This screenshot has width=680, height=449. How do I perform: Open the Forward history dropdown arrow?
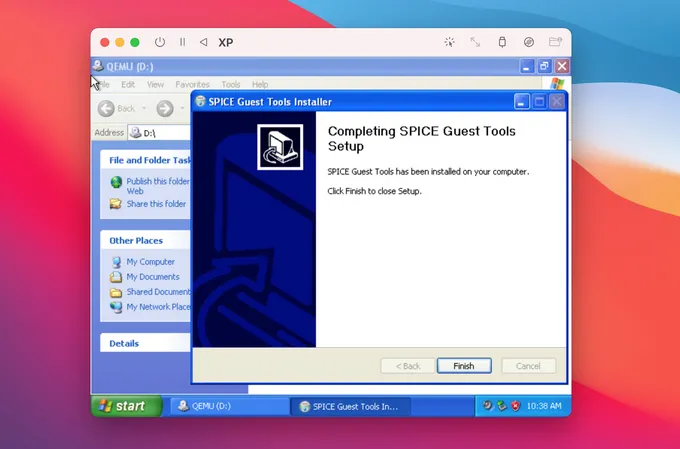pyautogui.click(x=182, y=108)
